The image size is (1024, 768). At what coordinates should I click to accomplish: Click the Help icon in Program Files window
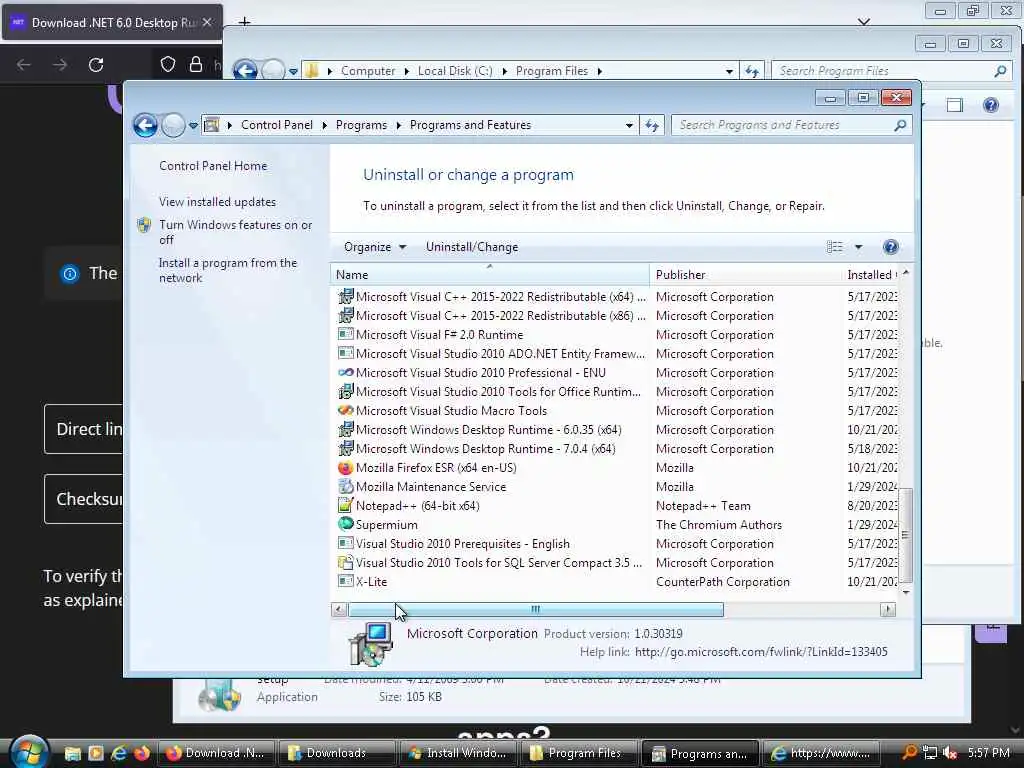coord(991,105)
